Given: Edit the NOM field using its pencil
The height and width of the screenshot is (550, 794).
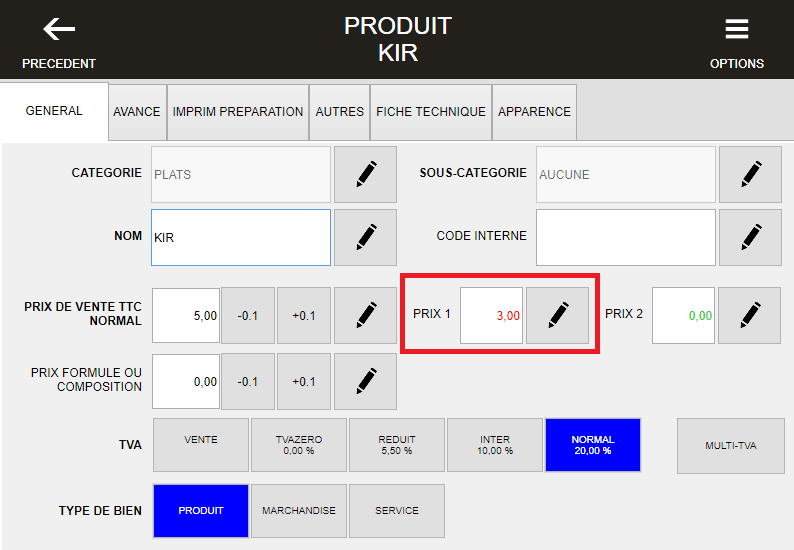Looking at the screenshot, I should (365, 237).
